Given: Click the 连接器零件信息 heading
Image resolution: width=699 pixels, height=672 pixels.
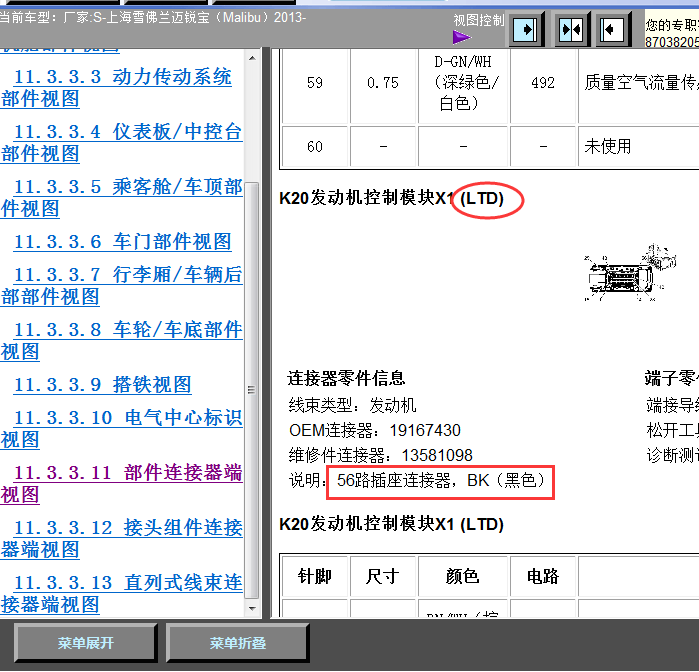Looking at the screenshot, I should pos(346,378).
